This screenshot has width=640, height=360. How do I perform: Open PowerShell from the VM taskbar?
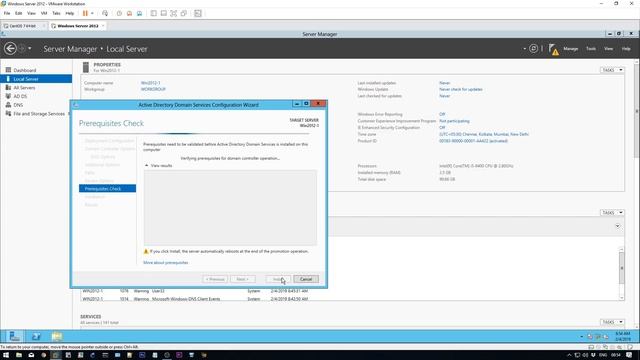pyautogui.click(x=36, y=336)
